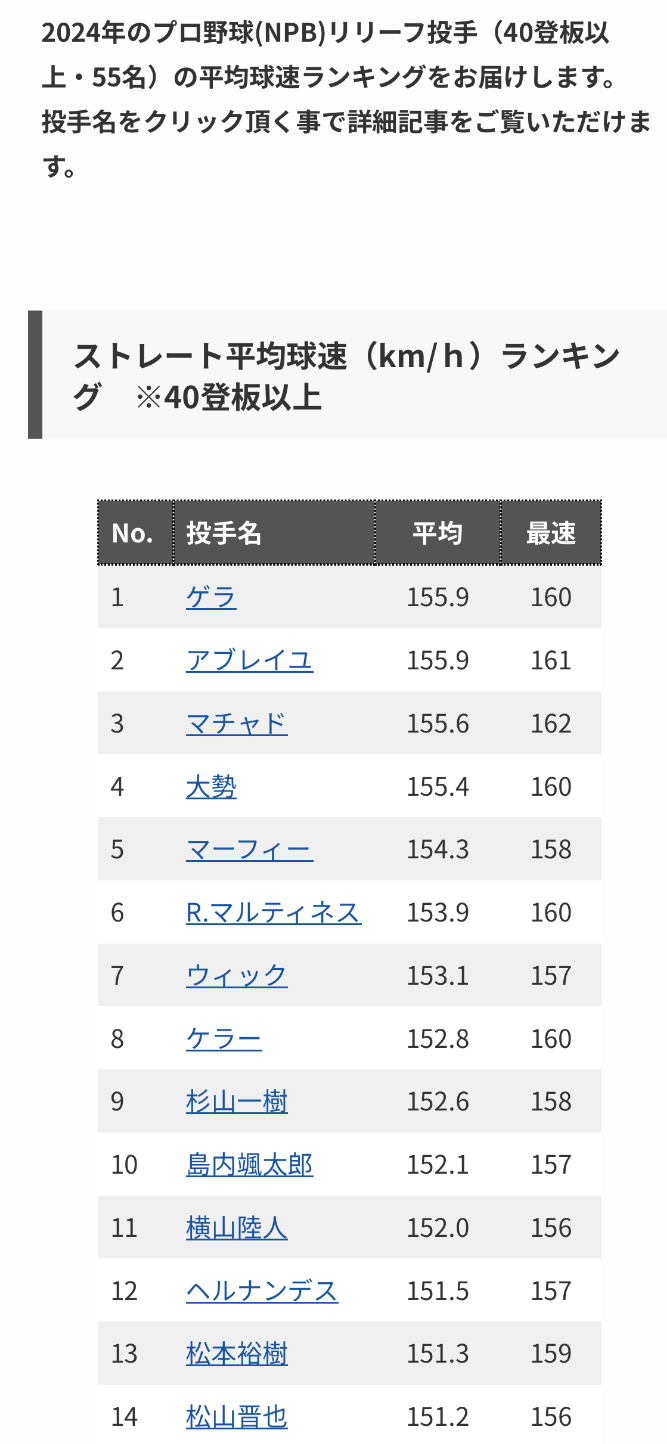The height and width of the screenshot is (1444, 667).
Task: Open the ゲラ pitcher article link
Action: click(x=211, y=597)
